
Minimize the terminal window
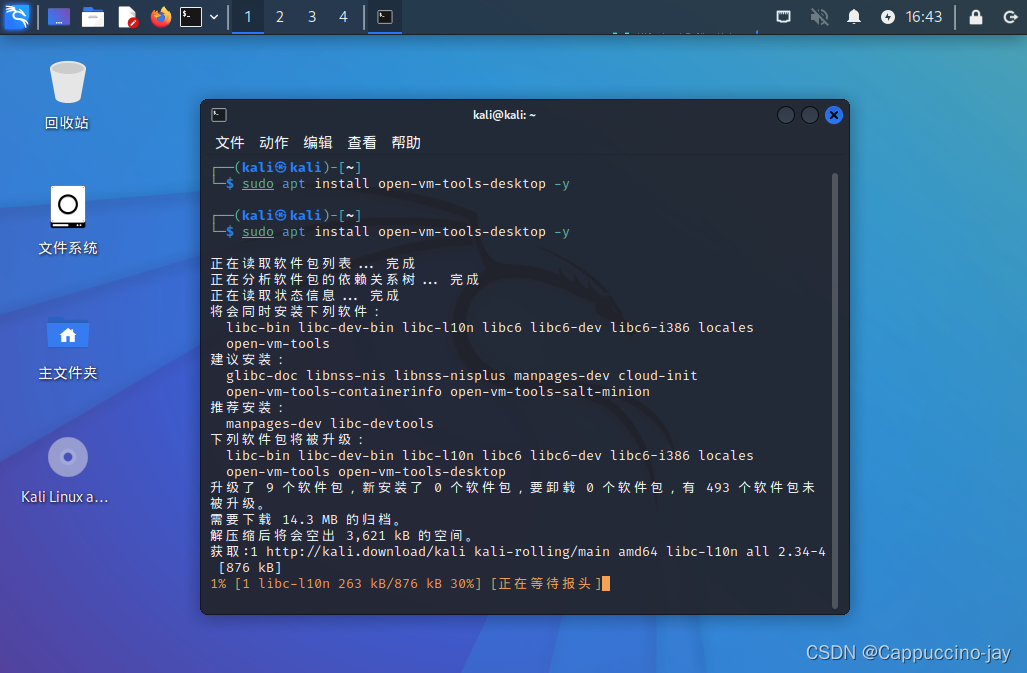tap(786, 115)
